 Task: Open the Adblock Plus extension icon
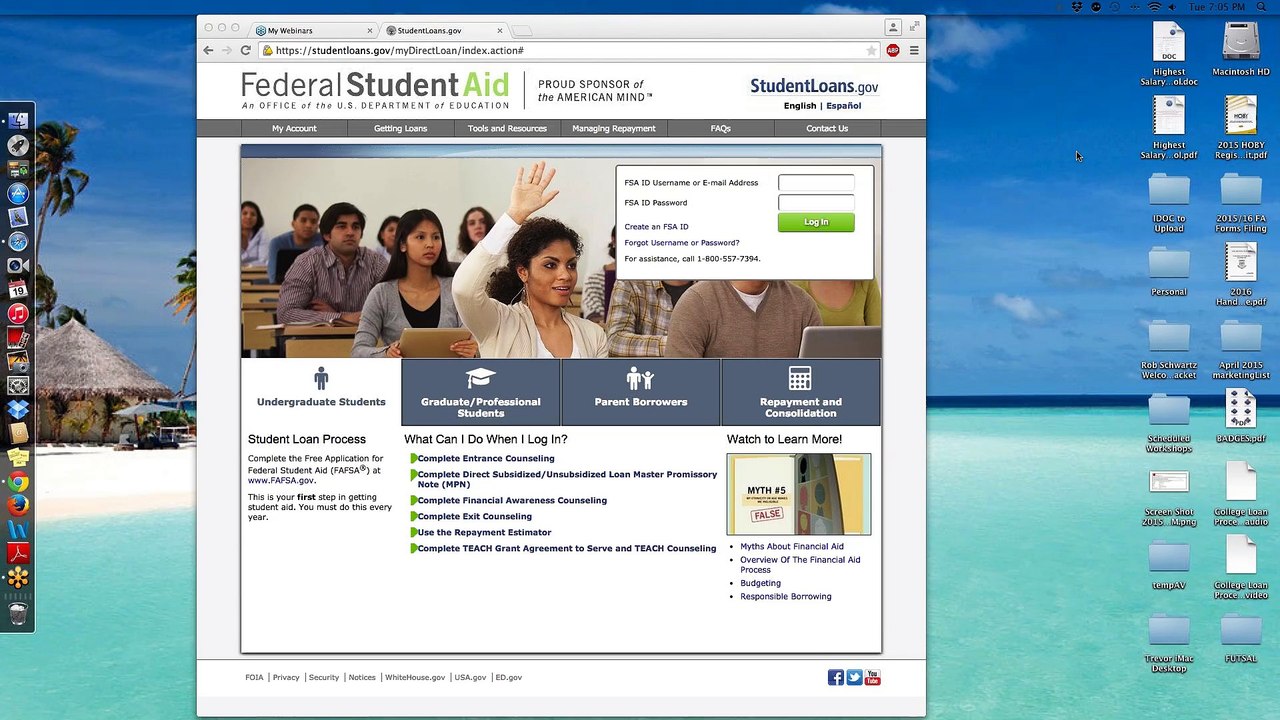coord(893,50)
